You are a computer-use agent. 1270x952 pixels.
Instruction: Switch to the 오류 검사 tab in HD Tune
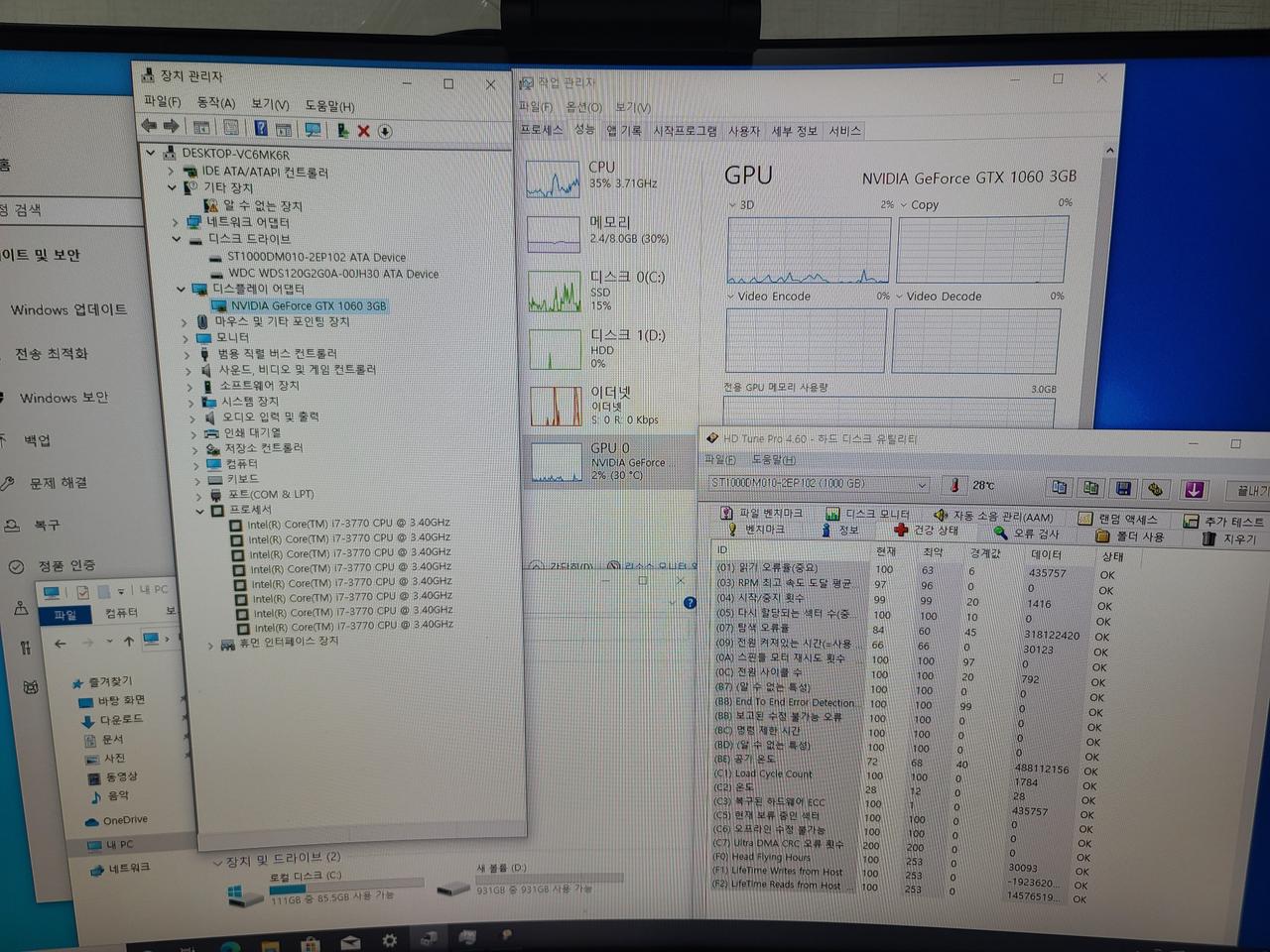(1028, 534)
